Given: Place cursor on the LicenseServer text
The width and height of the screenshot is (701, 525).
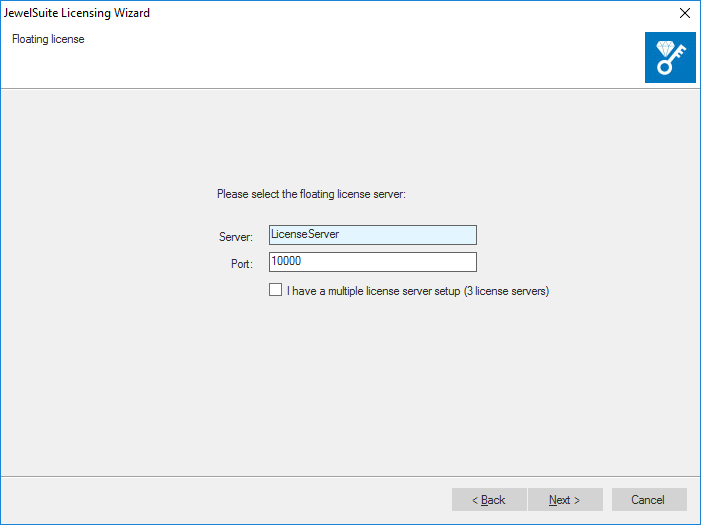Looking at the screenshot, I should pos(306,235).
